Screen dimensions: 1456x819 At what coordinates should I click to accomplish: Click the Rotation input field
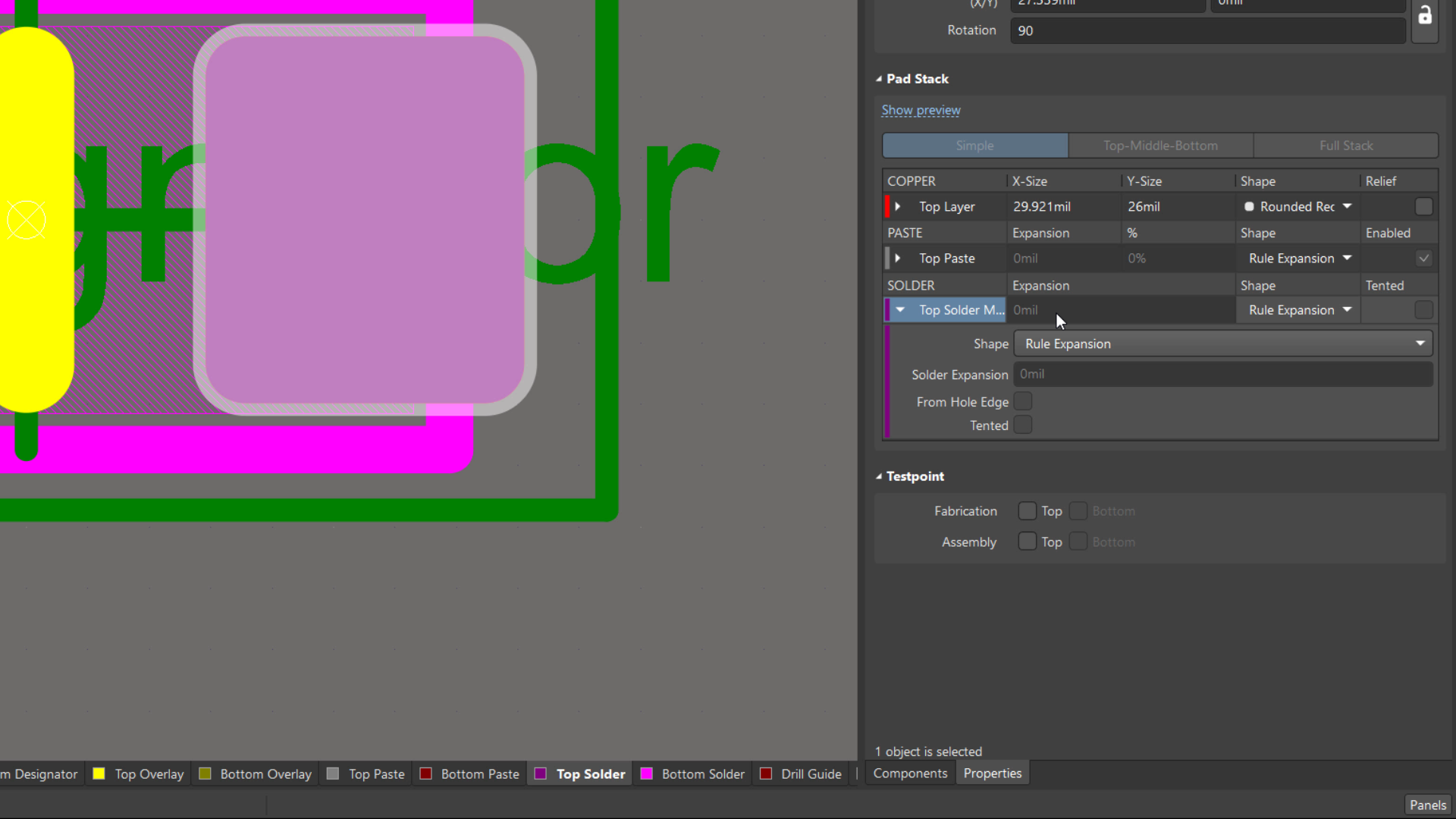(1207, 31)
